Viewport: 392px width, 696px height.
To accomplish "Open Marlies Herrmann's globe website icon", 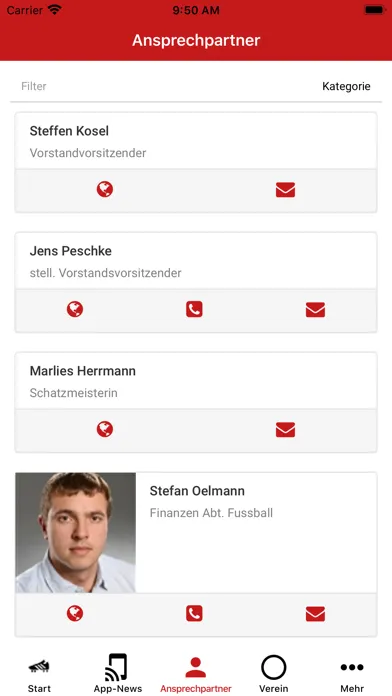I will [105, 429].
